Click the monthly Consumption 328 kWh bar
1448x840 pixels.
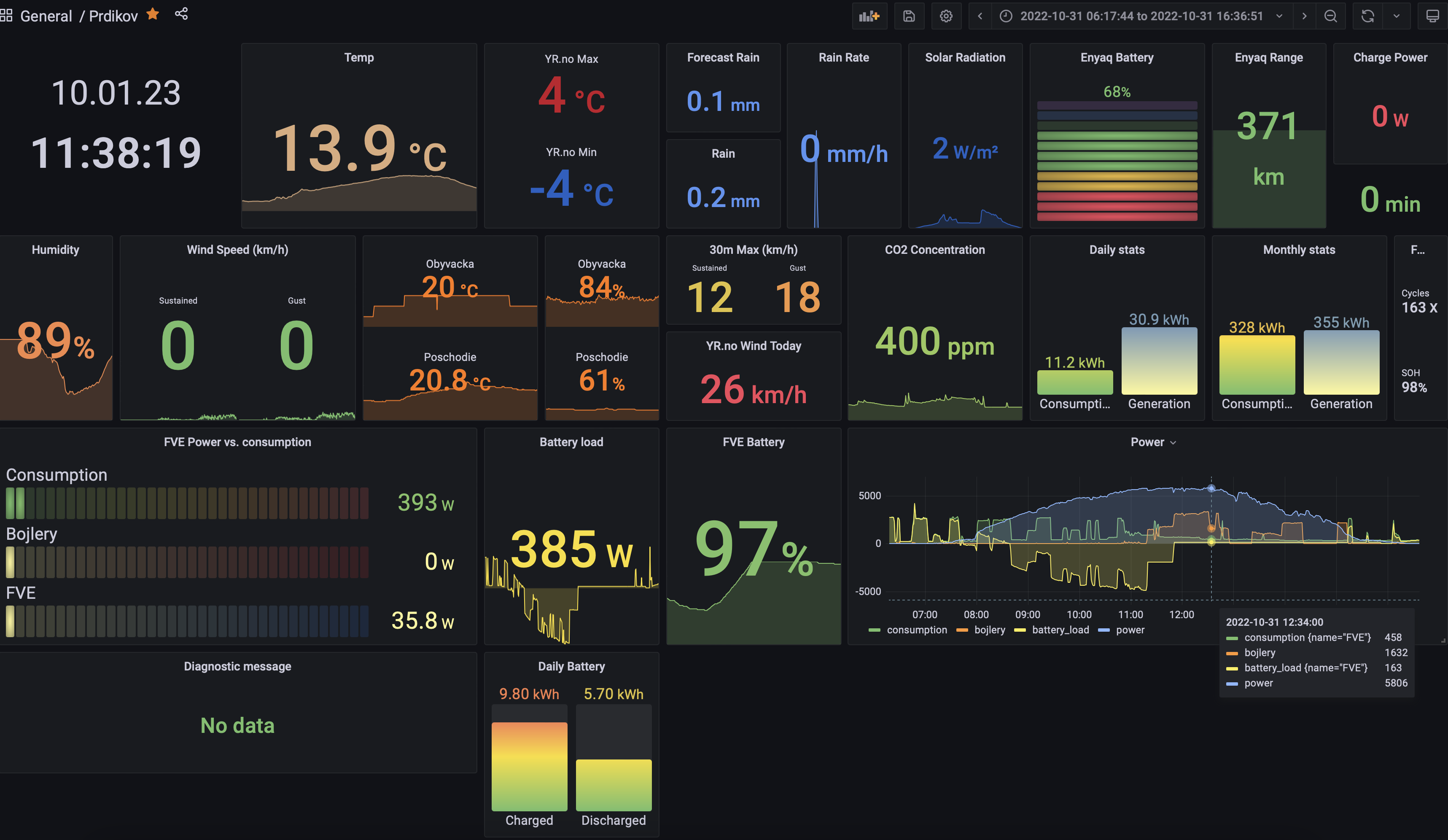coord(1257,365)
